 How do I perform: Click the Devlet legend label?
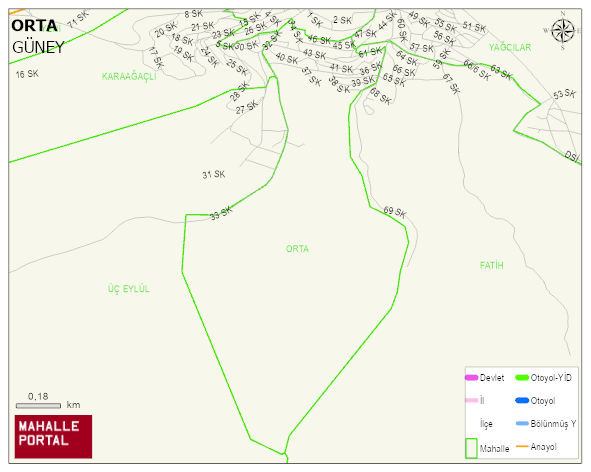pyautogui.click(x=492, y=378)
